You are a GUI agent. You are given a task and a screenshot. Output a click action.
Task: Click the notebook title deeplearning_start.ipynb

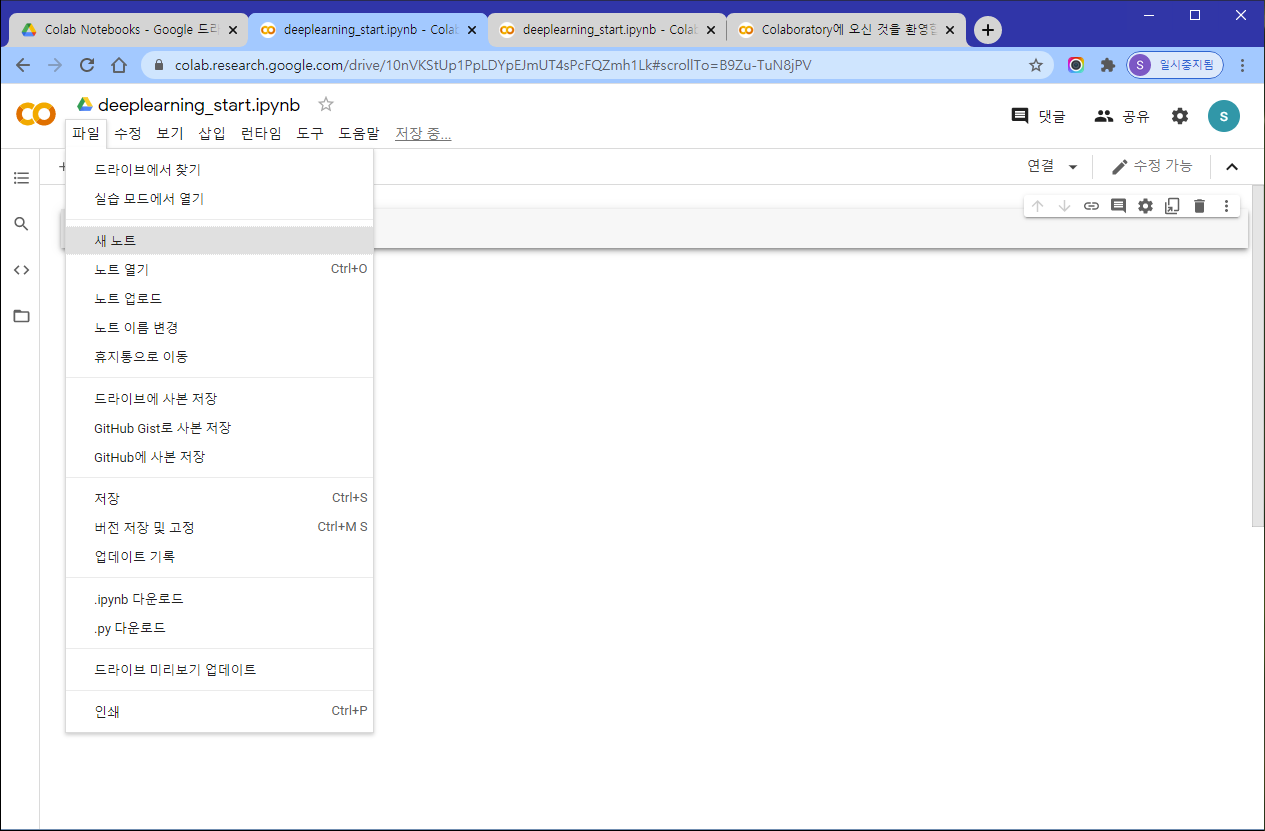[199, 105]
